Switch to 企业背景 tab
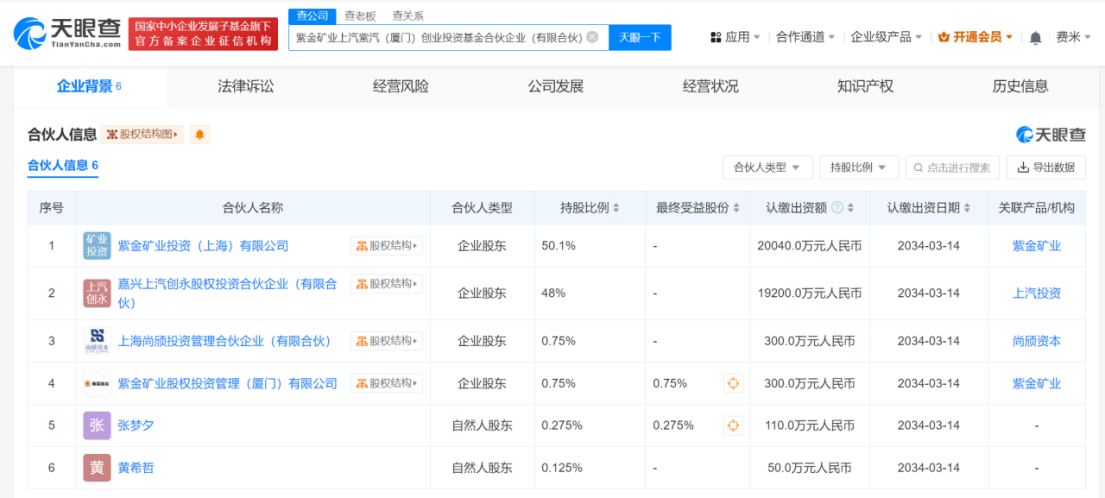1105x498 pixels. click(89, 87)
